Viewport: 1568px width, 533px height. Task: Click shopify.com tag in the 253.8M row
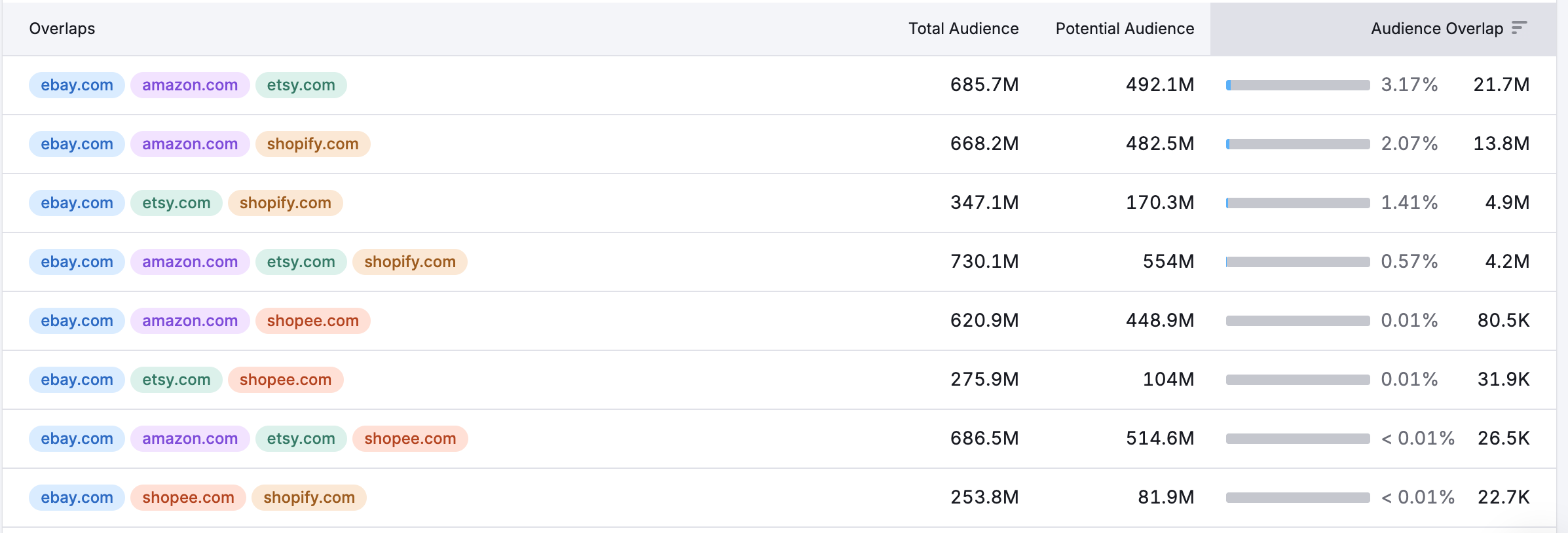pyautogui.click(x=308, y=498)
